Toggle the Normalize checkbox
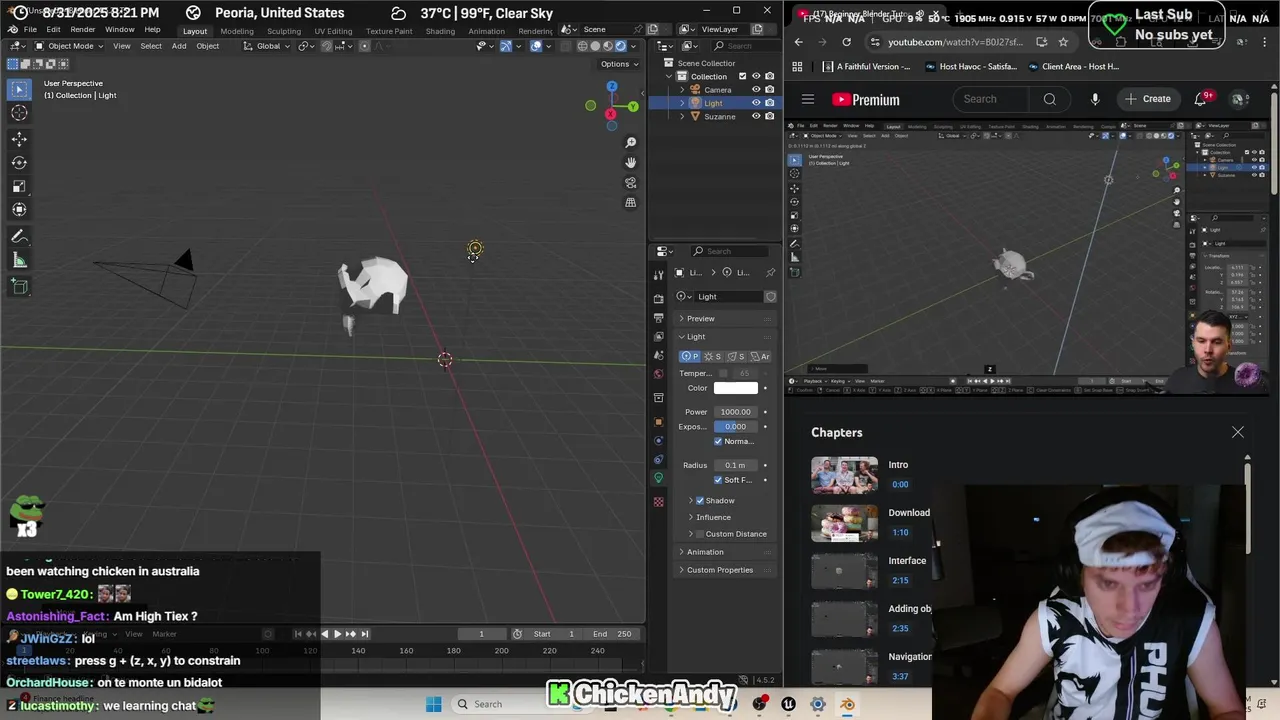1280x720 pixels. 718,441
